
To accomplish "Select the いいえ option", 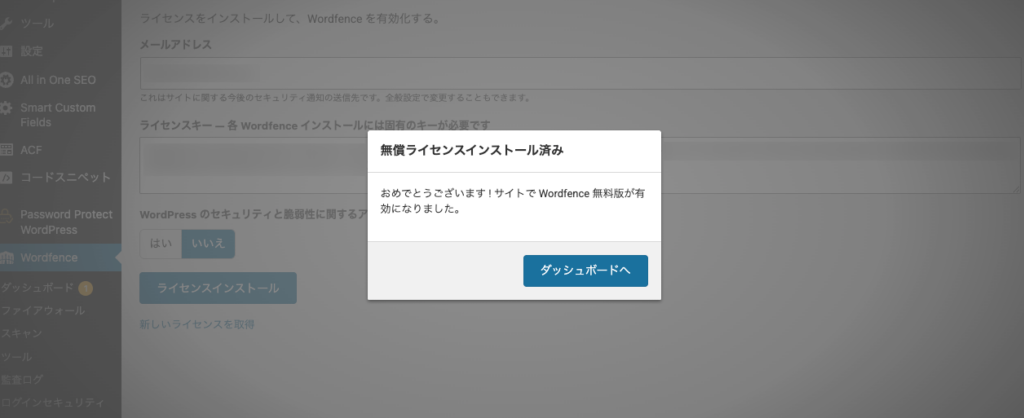I will coord(208,244).
